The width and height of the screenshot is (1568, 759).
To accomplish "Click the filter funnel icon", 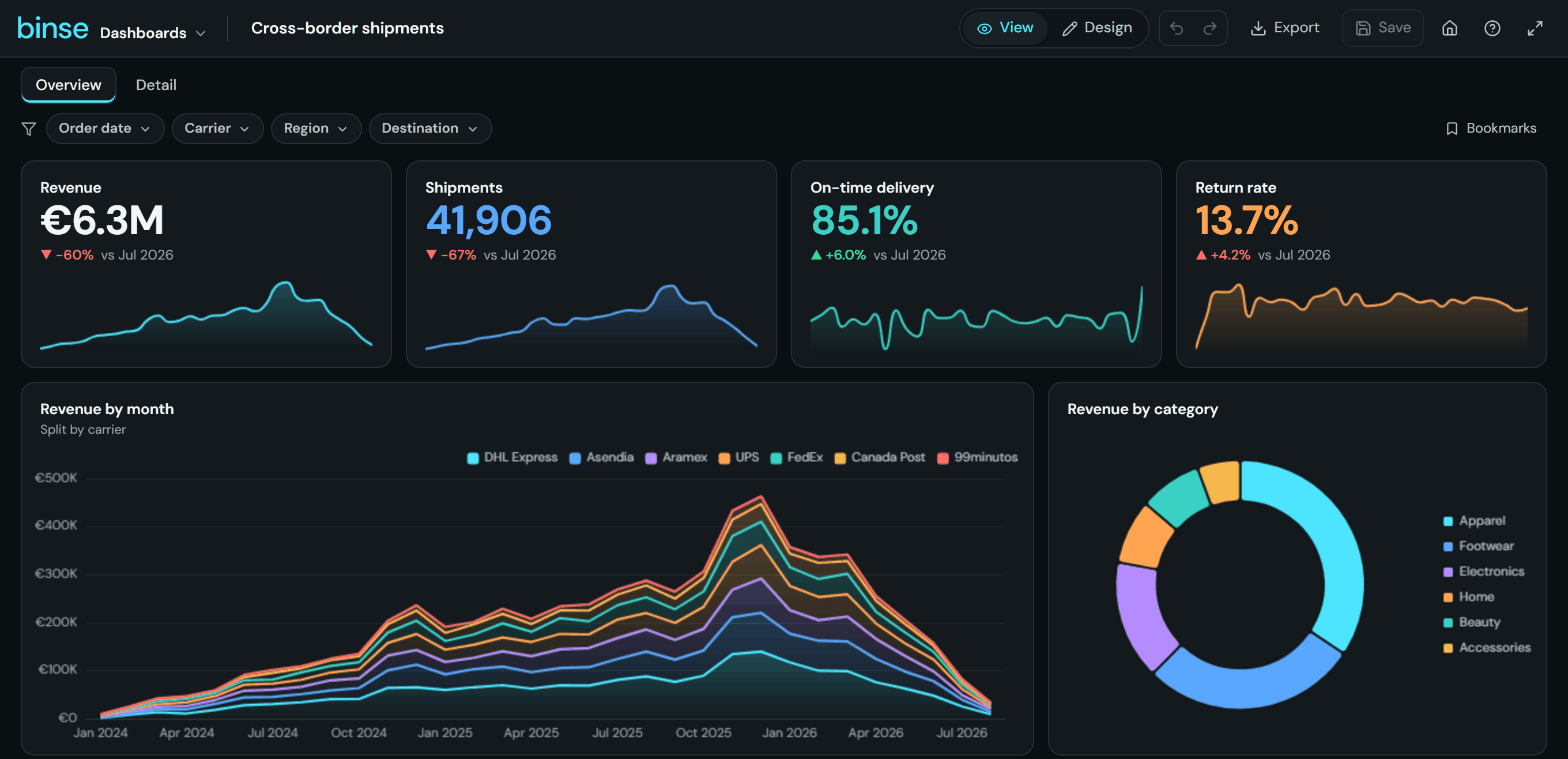I will pyautogui.click(x=29, y=129).
